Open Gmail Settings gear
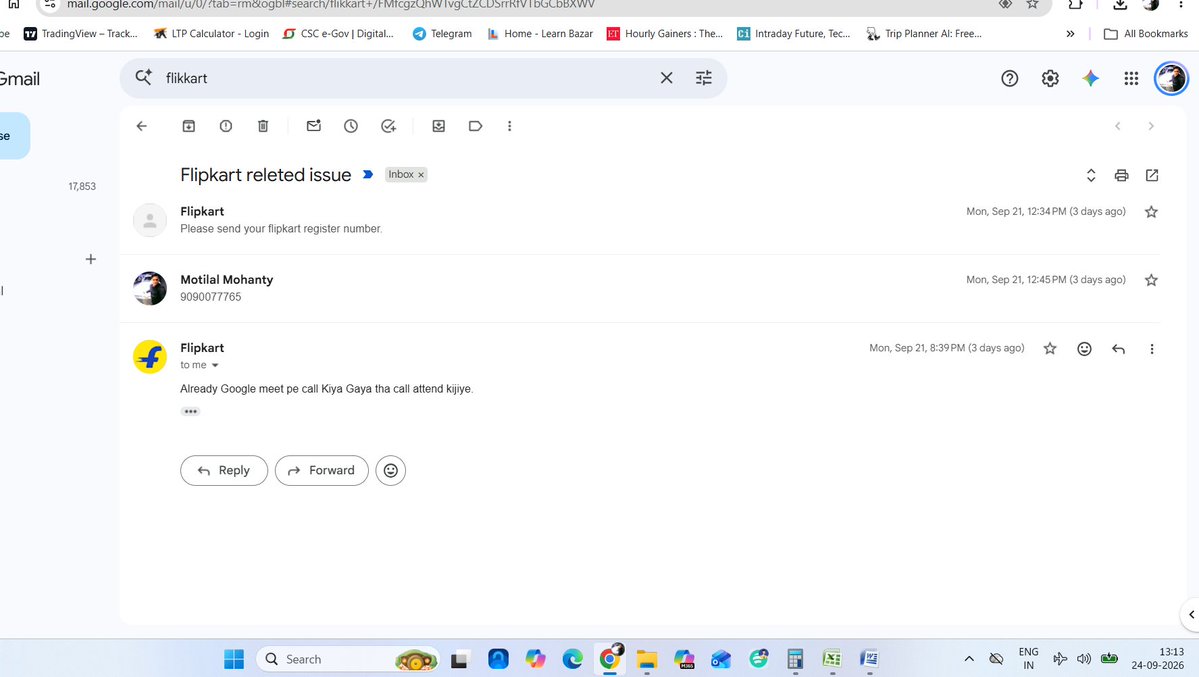Viewport: 1199px width, 677px height. 1050,78
